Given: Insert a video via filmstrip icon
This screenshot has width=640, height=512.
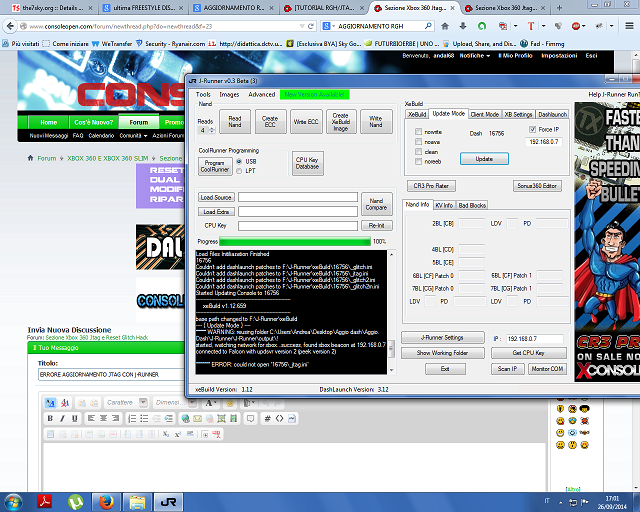Looking at the screenshot, I should (233, 419).
